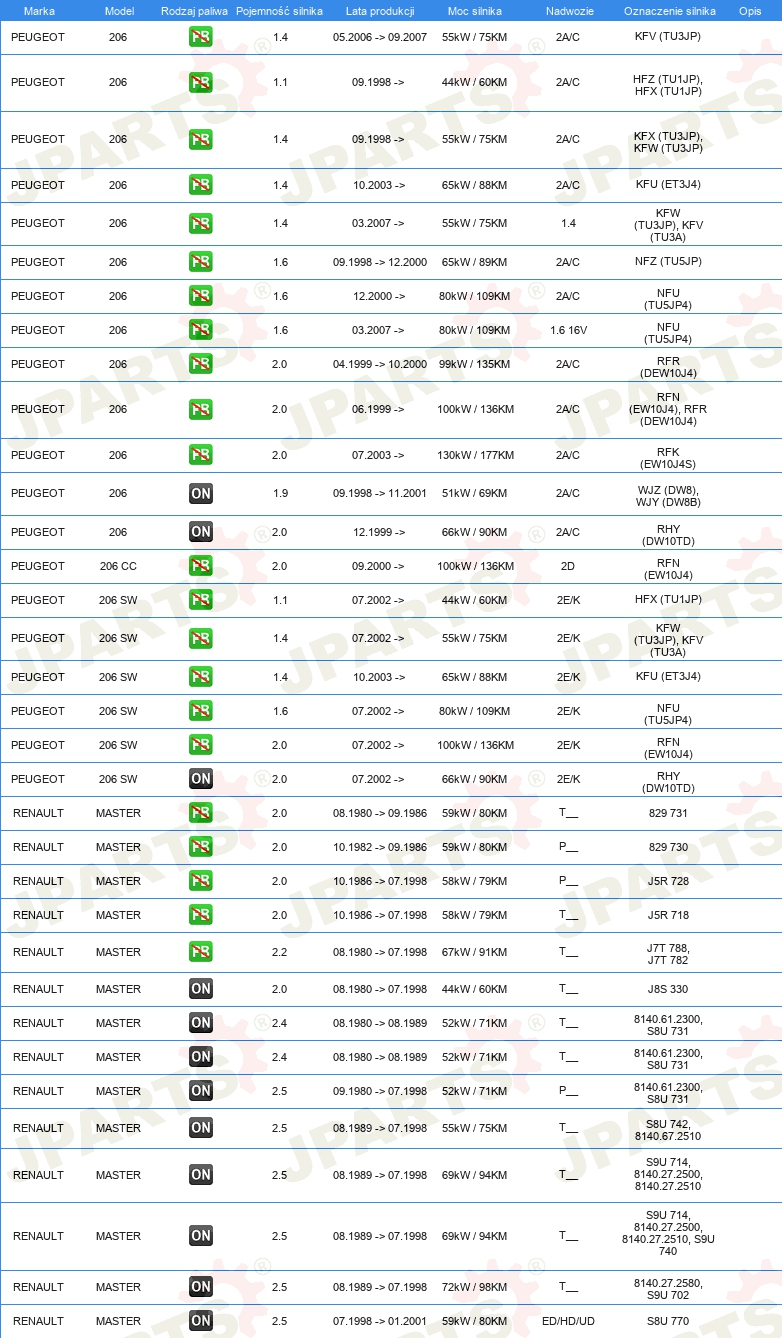Select the diesel ON icon in the 72kW / 98KM row
Screen dimensions: 782x1338
pos(201,1288)
